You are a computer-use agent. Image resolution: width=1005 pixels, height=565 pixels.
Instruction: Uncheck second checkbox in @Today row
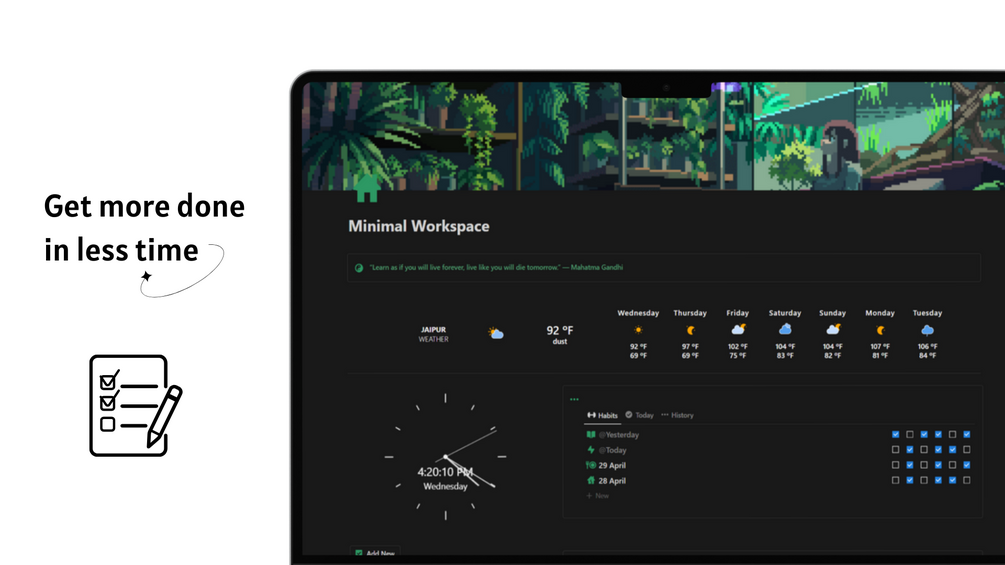[x=909, y=450]
